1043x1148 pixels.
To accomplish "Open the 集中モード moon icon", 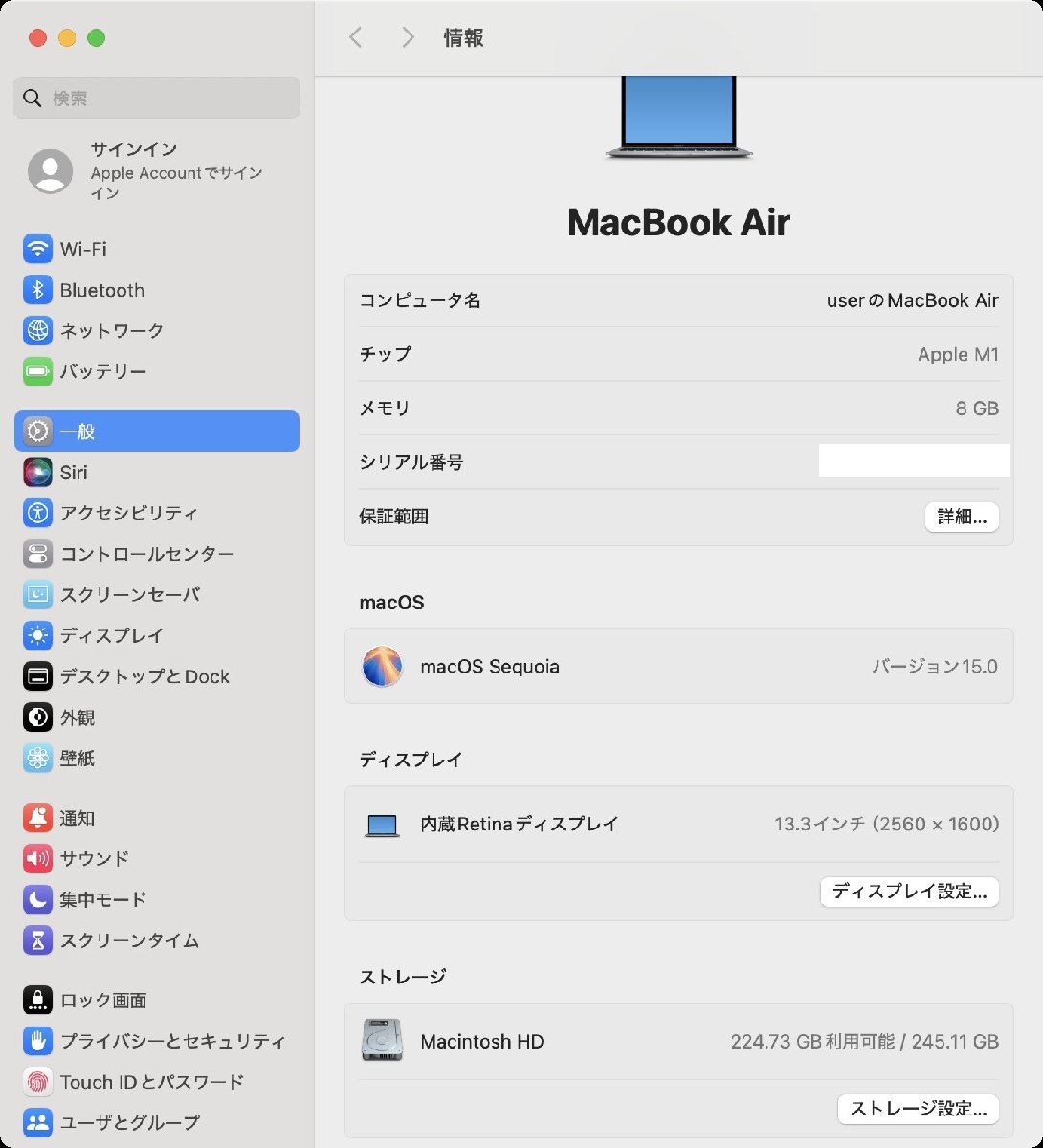I will (x=37, y=899).
